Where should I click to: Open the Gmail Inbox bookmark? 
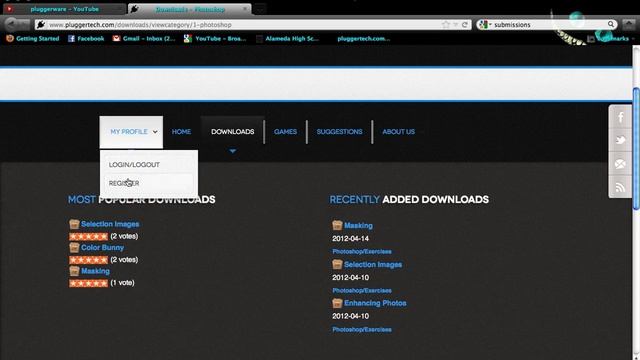[x=144, y=38]
